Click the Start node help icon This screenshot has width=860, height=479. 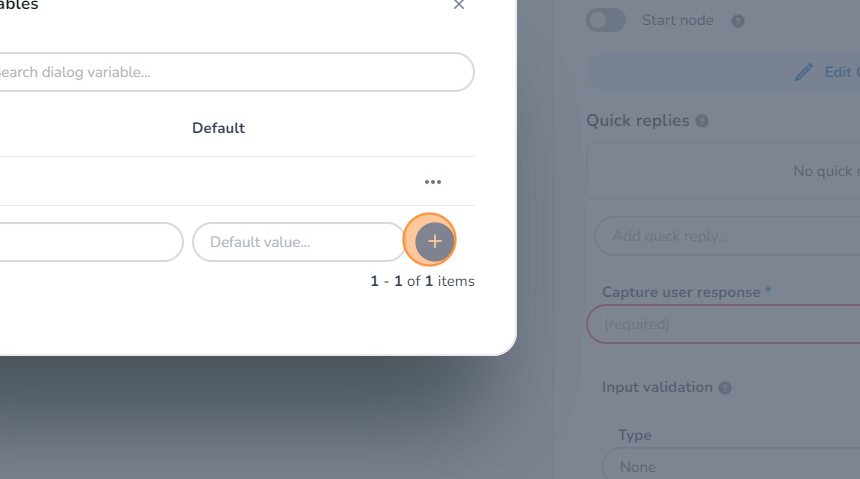[738, 20]
